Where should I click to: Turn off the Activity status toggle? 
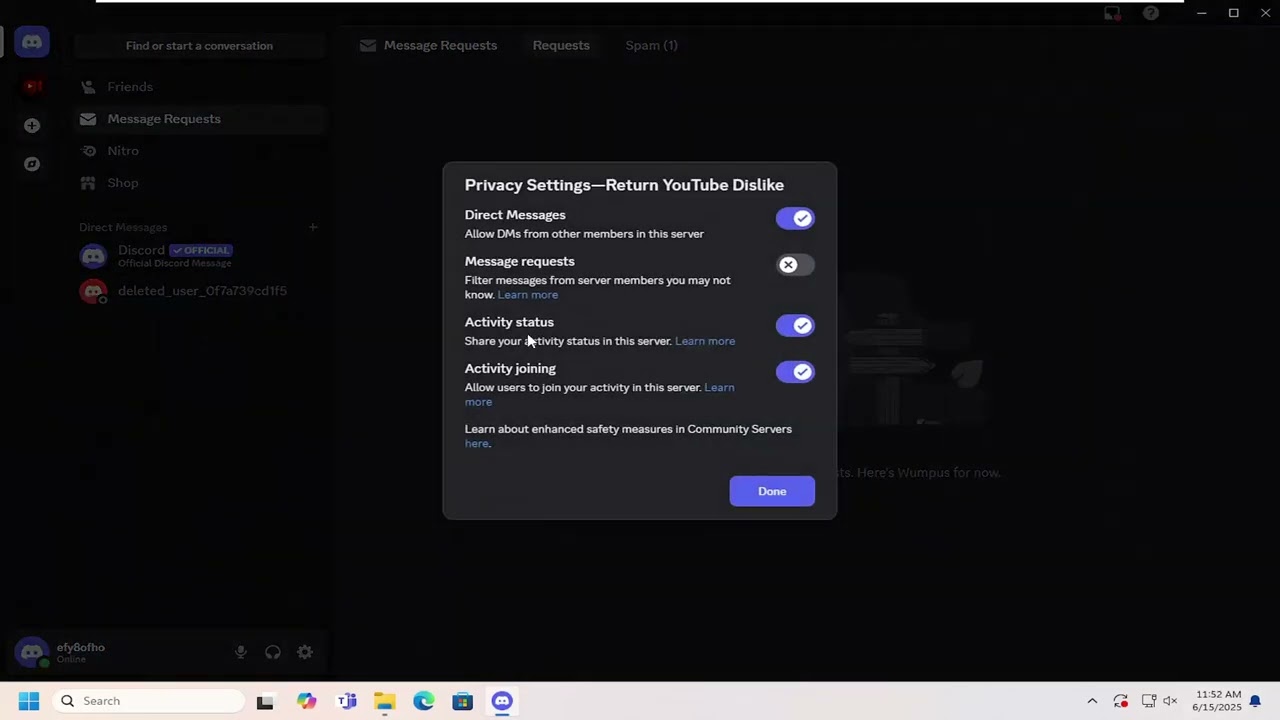(795, 325)
